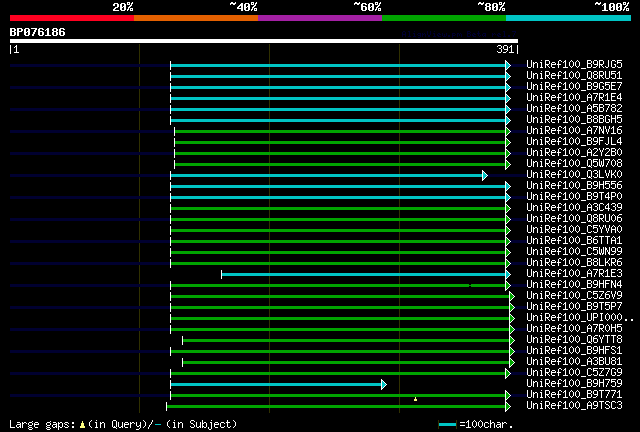Click the purple ~60% identity legend segment
The height and width of the screenshot is (432, 640).
[x=320, y=18]
